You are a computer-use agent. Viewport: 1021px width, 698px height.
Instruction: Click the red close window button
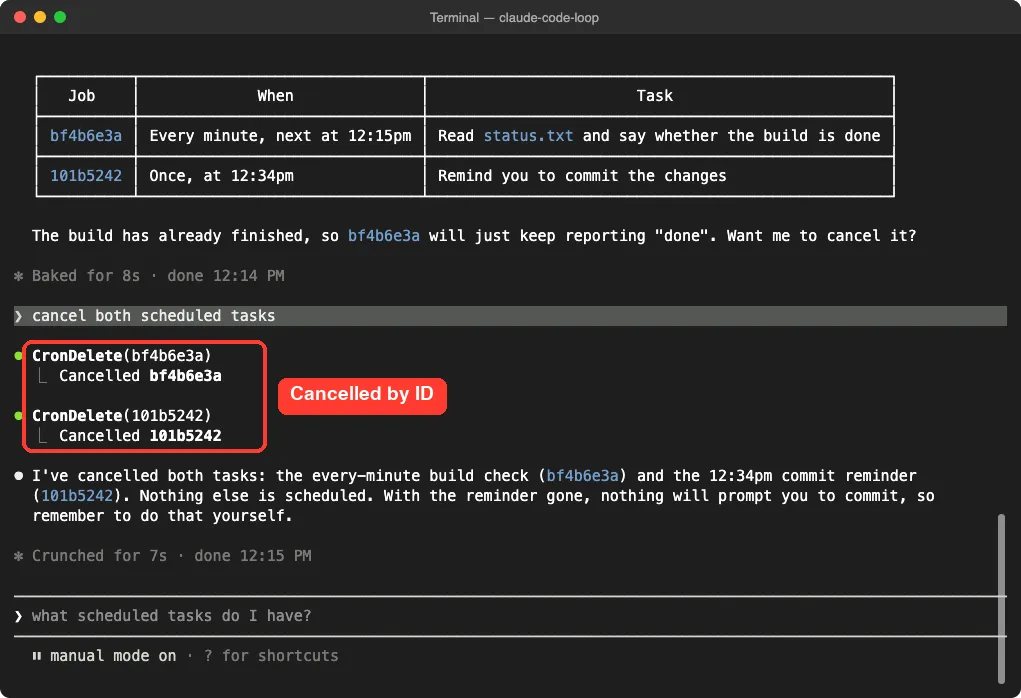click(x=20, y=17)
